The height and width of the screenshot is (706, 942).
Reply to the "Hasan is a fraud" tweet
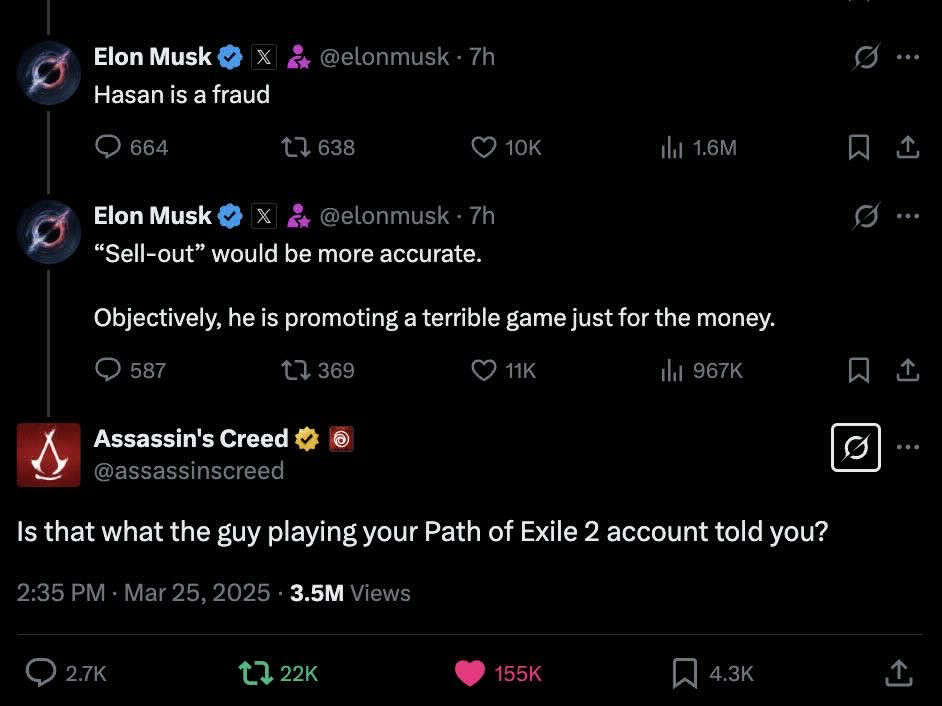[108, 148]
